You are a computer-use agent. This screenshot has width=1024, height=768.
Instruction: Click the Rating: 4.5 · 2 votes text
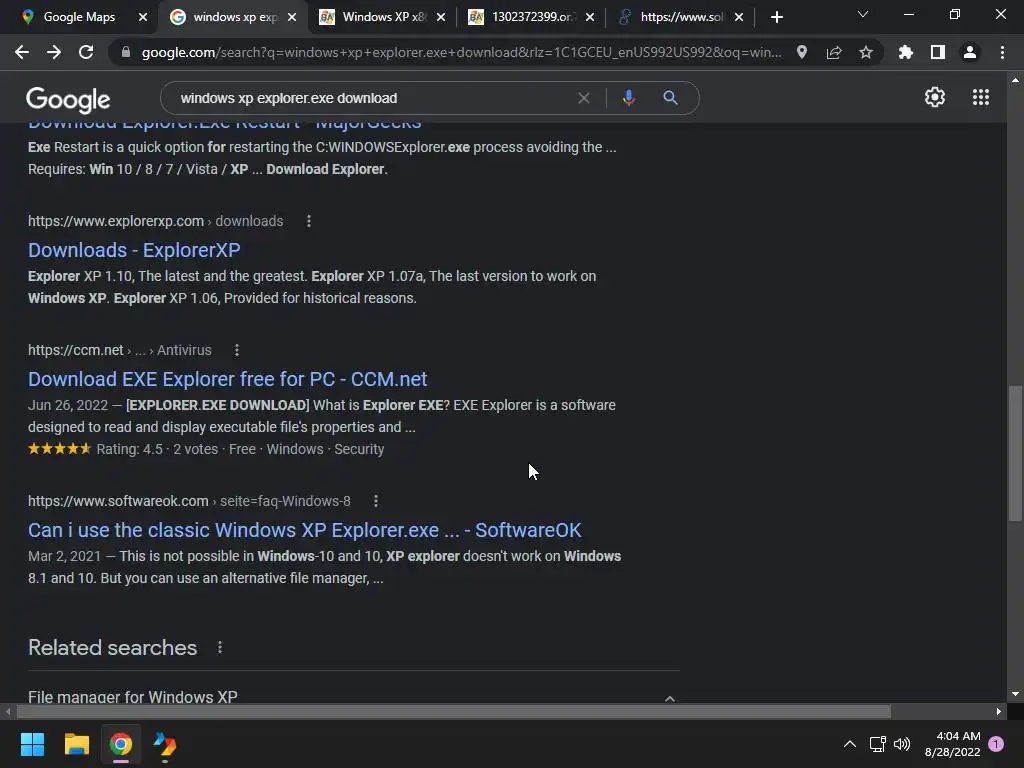point(157,449)
